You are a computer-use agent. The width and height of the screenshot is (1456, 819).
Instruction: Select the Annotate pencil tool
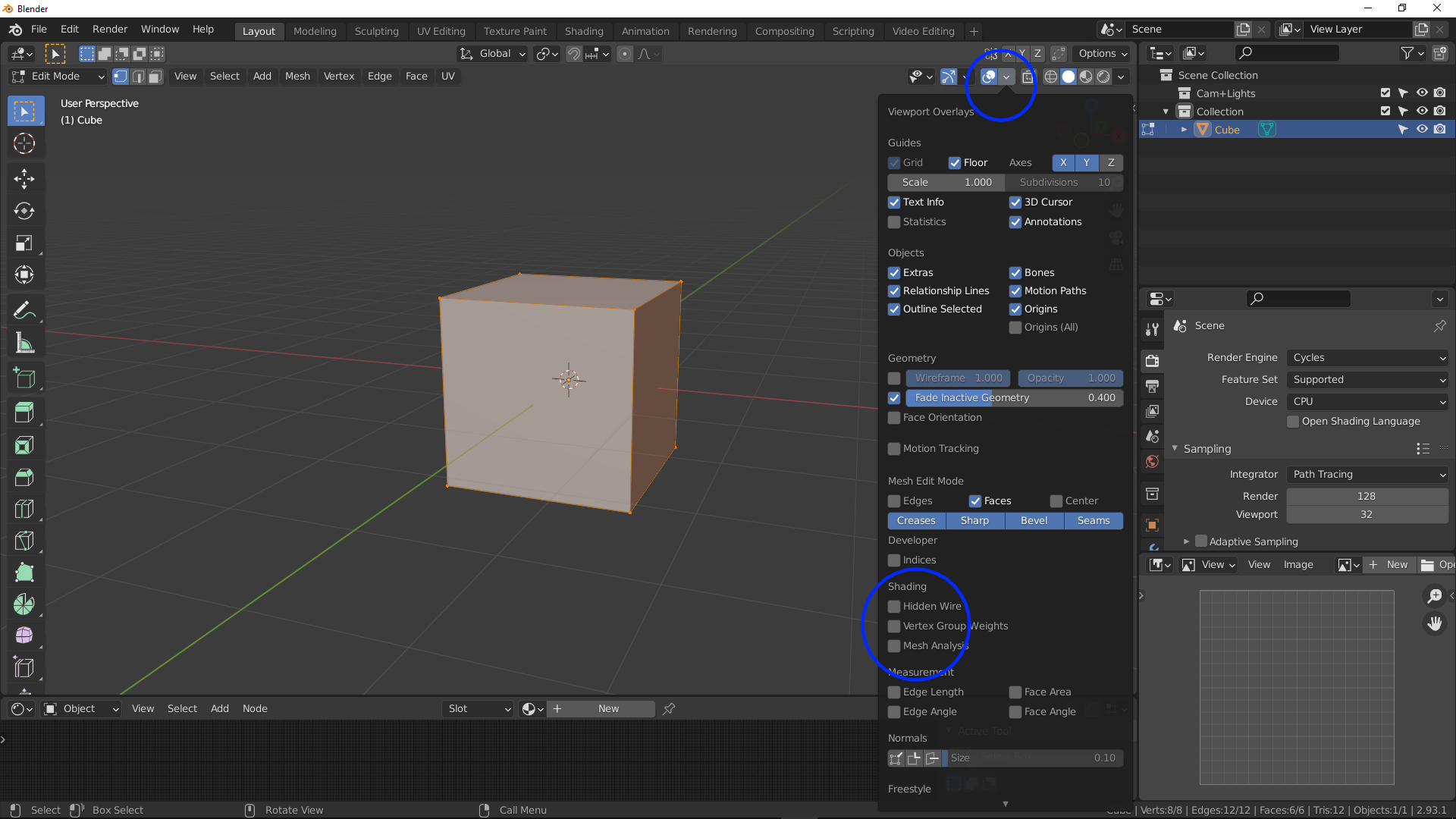coord(24,310)
